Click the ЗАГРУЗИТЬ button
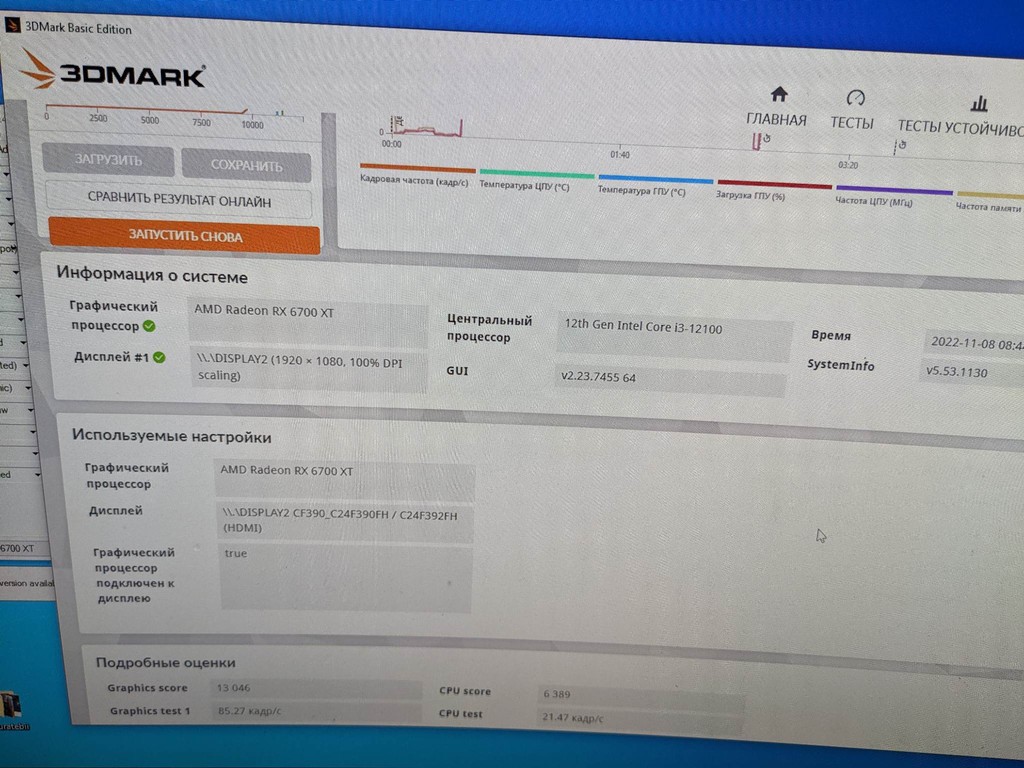 pos(108,160)
